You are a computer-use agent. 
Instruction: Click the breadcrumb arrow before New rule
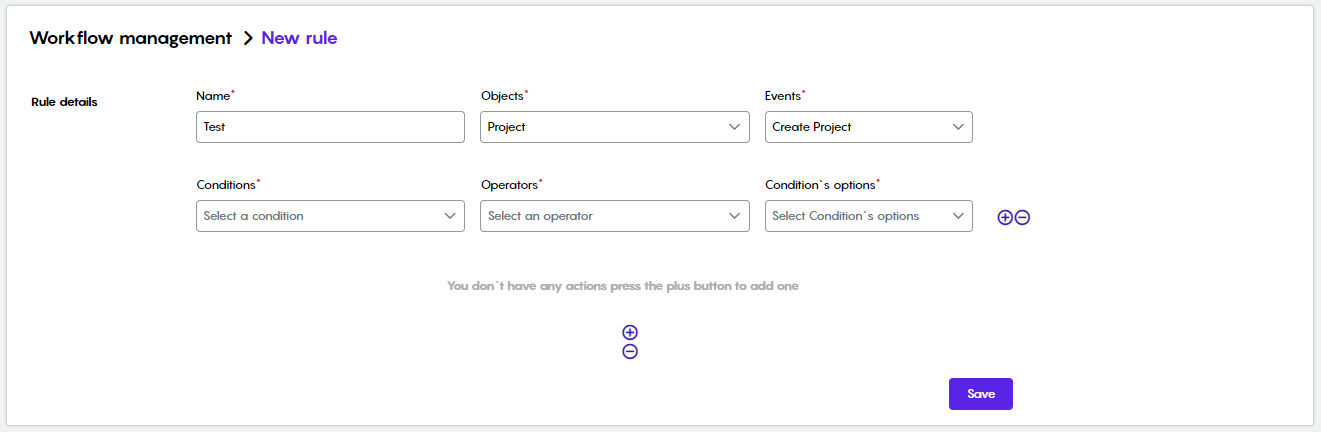coord(248,39)
